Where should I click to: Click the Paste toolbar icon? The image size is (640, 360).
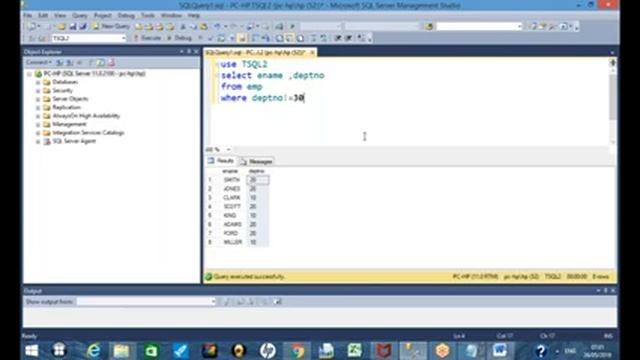point(204,27)
